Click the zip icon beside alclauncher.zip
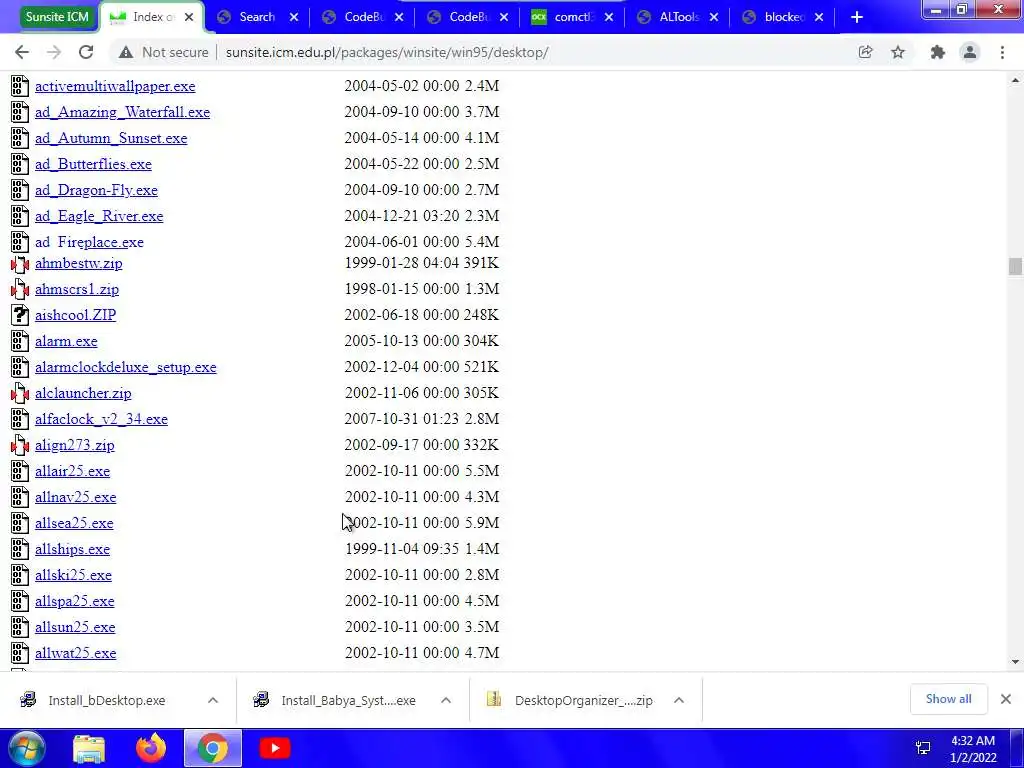Screen dimensions: 1024x768 pos(20,393)
